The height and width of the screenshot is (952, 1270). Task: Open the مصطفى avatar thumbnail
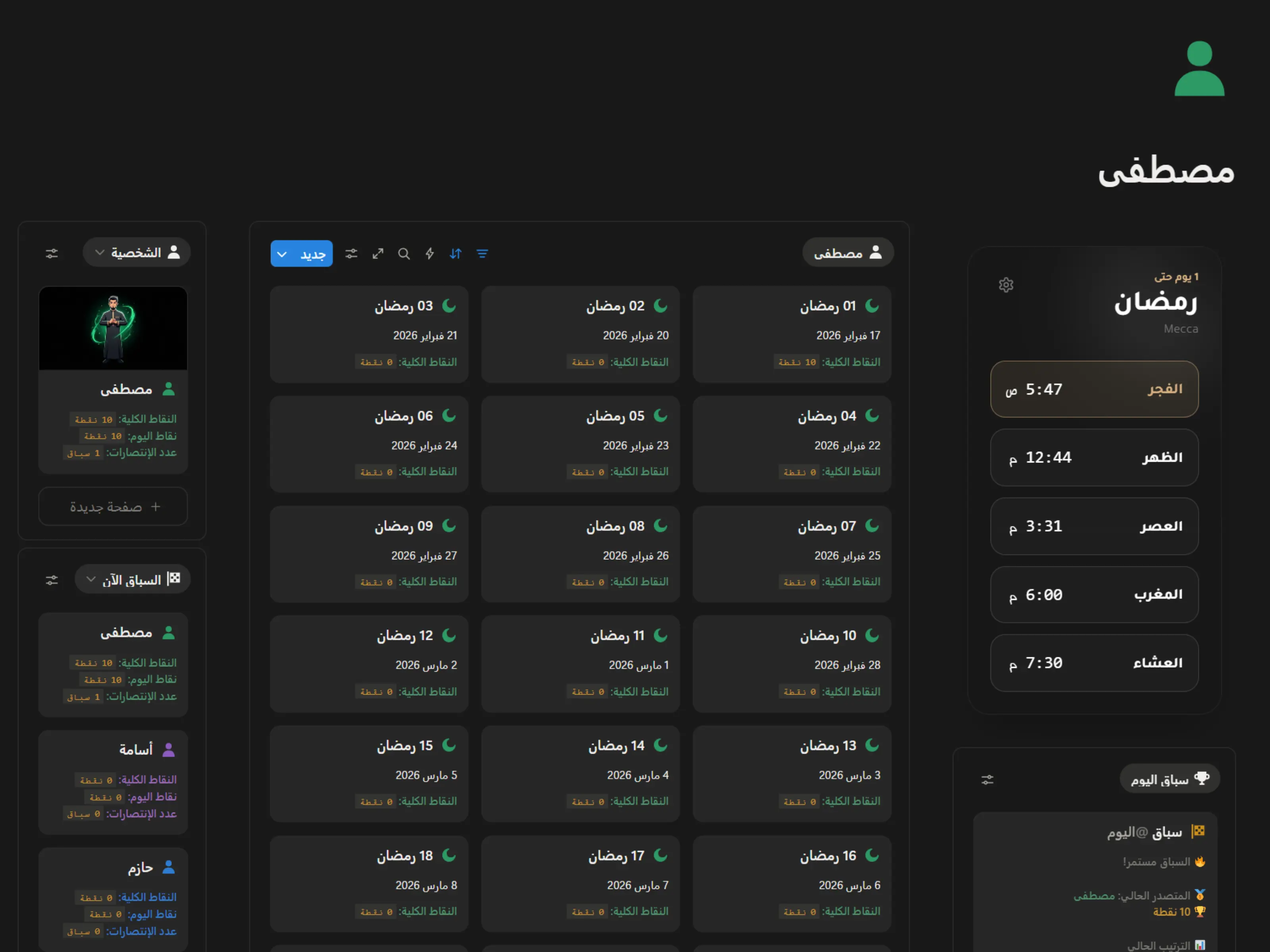click(x=113, y=328)
